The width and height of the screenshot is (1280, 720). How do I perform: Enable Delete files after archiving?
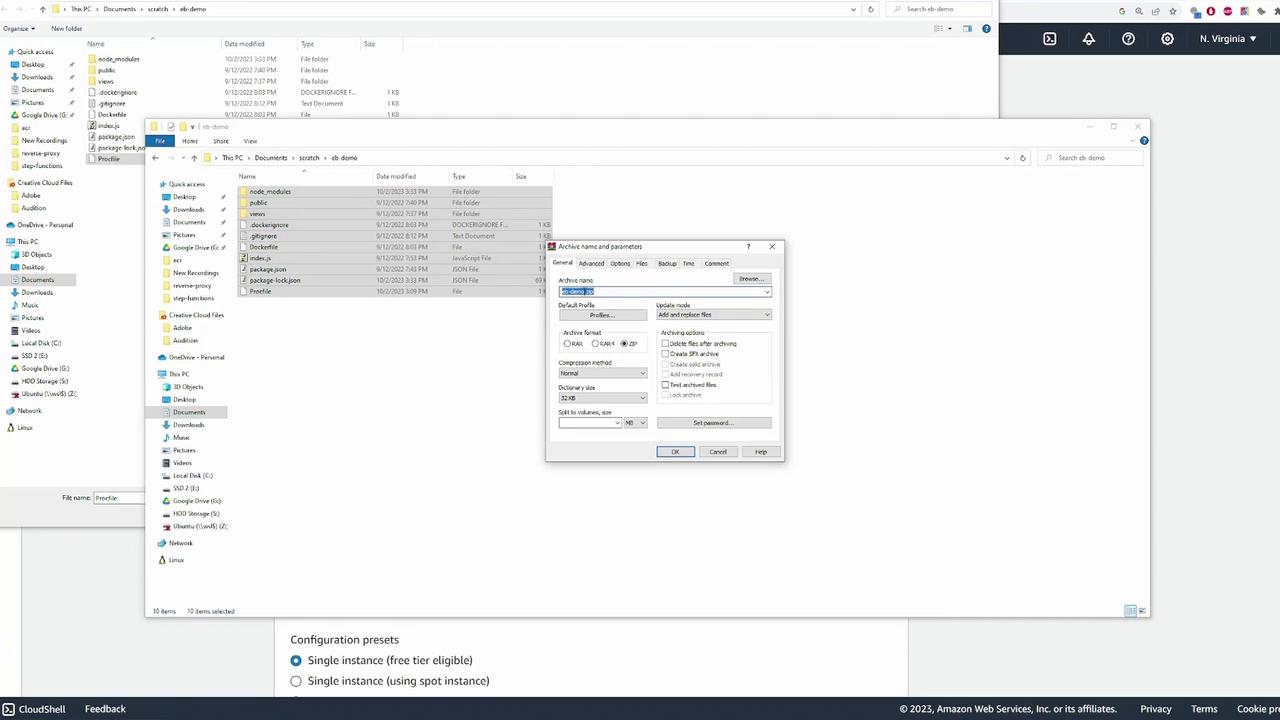click(x=665, y=344)
